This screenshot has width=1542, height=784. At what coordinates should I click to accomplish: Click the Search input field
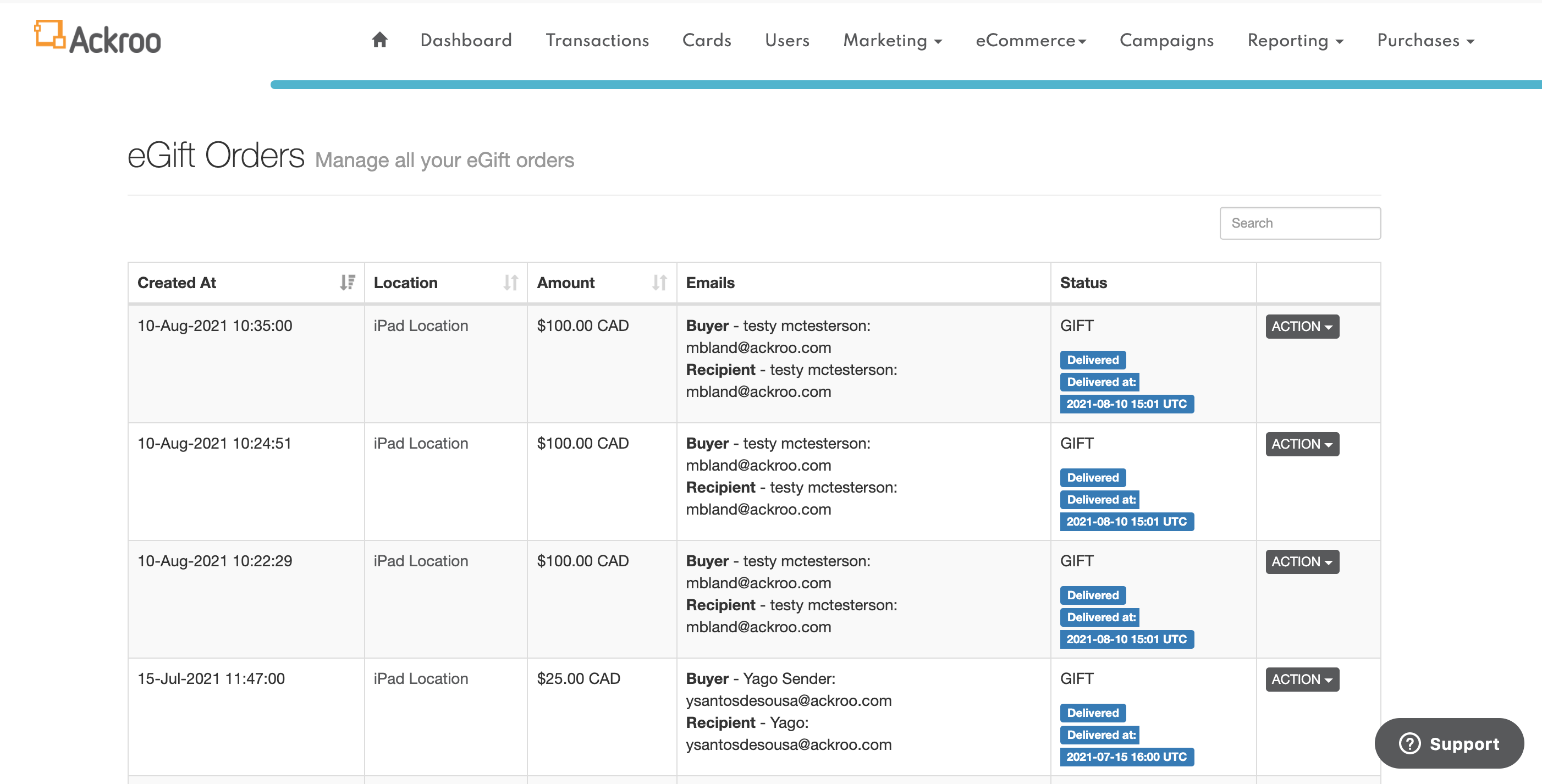click(1300, 223)
